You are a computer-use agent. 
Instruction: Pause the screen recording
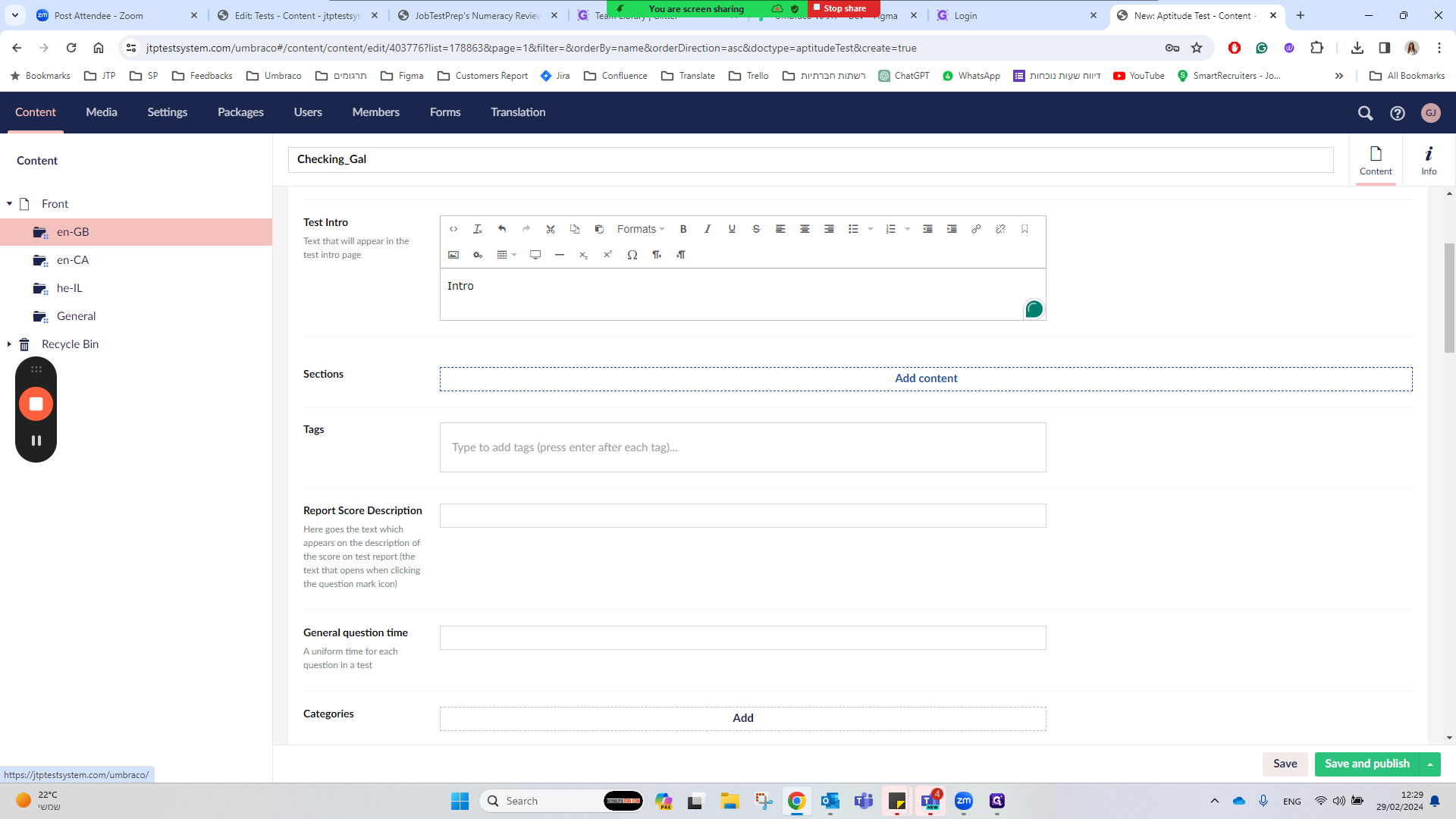click(36, 441)
